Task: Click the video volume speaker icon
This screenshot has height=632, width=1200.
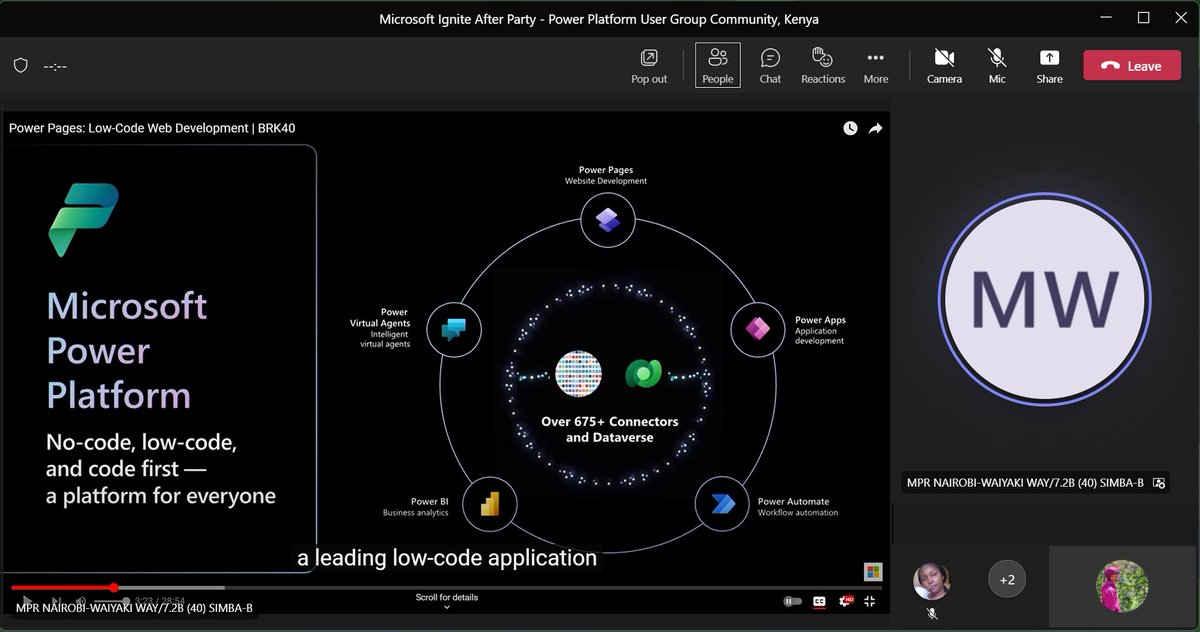Action: [81, 600]
